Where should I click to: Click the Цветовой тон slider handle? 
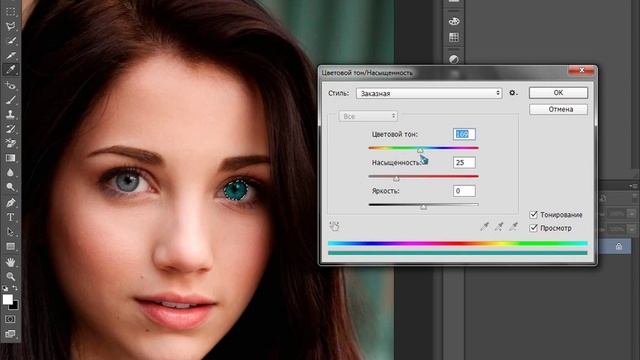pyautogui.click(x=420, y=151)
